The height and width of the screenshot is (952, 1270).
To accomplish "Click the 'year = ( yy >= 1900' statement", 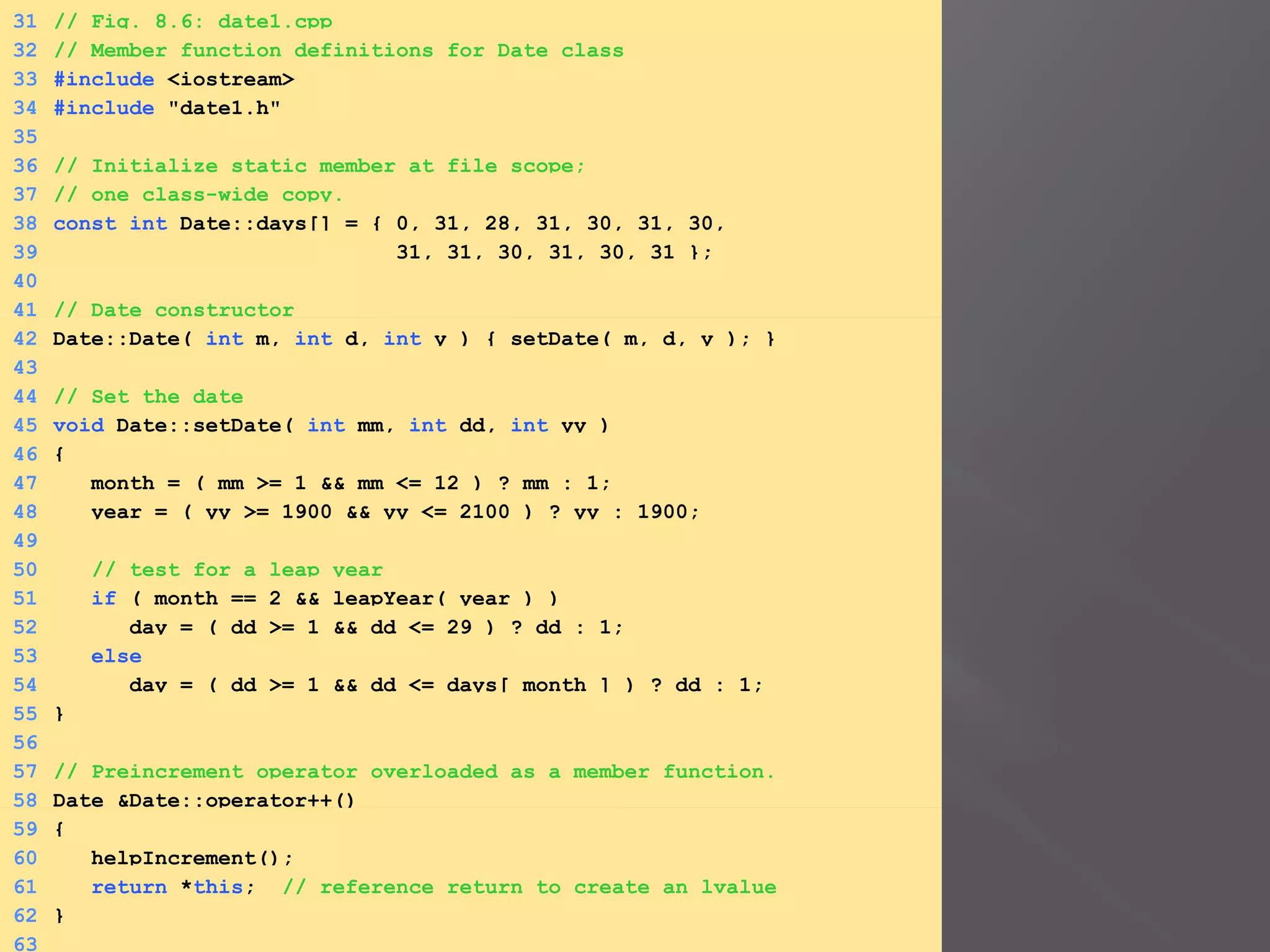I will (395, 511).
